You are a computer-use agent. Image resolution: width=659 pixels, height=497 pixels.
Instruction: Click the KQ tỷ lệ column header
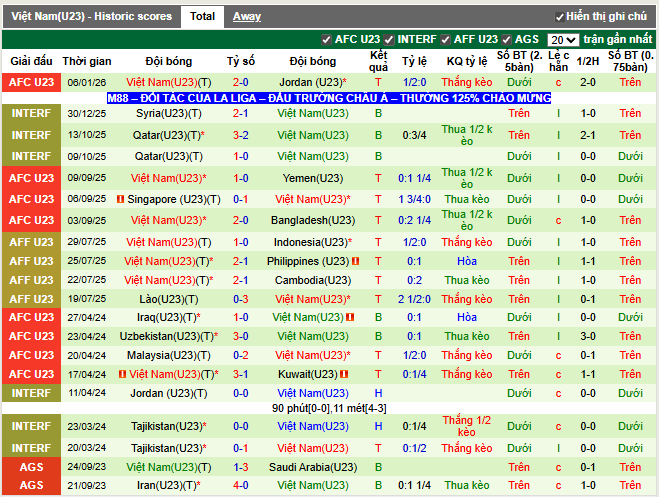467,61
